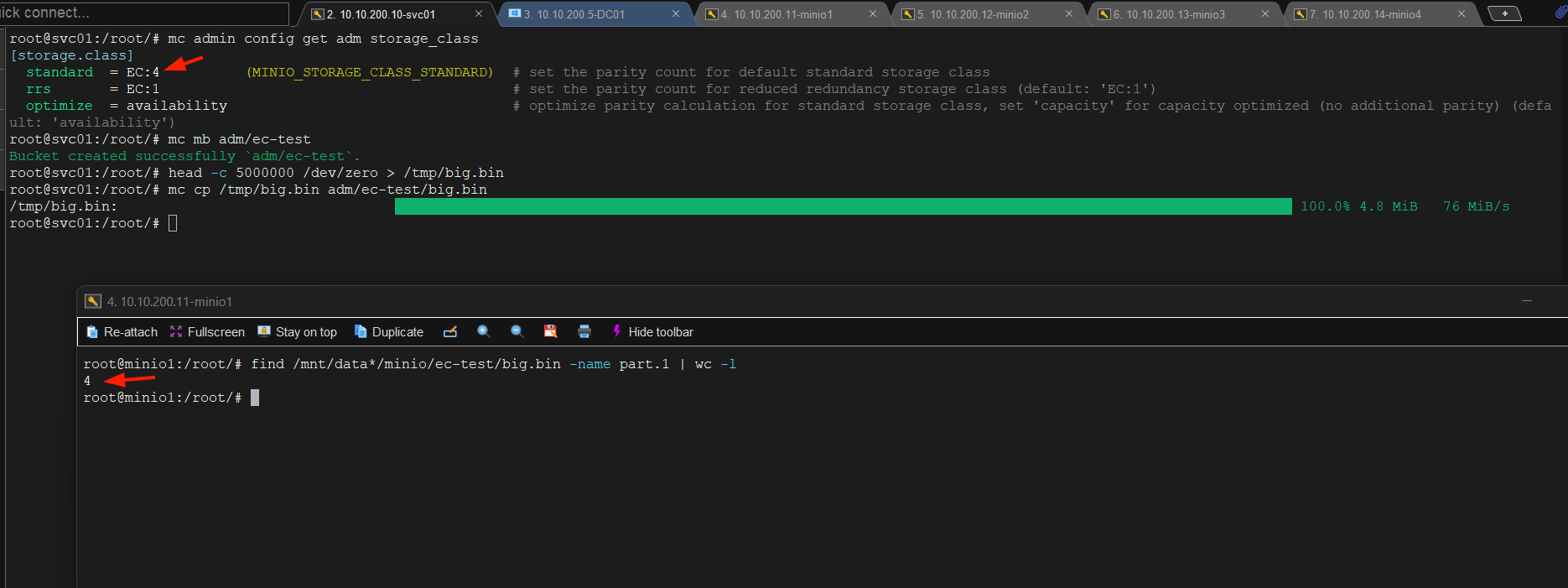Click the Re-attach button in the detached minio1 window
This screenshot has width=1568, height=588.
[x=122, y=332]
